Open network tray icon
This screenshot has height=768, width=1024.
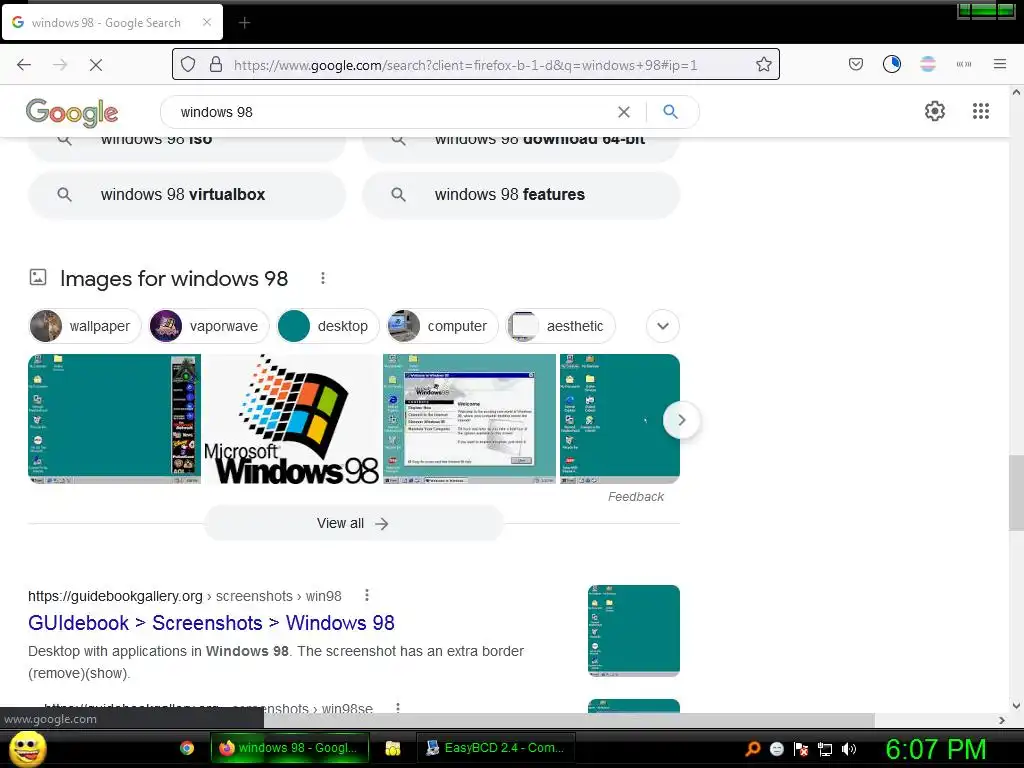(x=825, y=749)
